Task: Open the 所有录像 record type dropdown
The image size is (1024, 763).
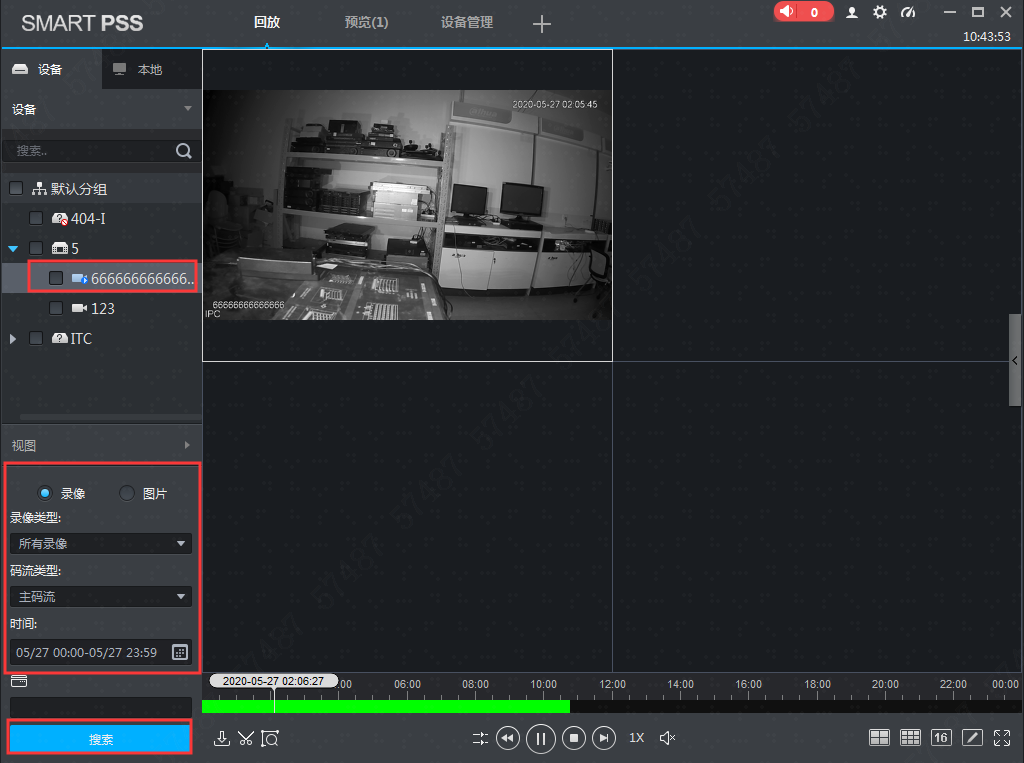Action: (101, 544)
